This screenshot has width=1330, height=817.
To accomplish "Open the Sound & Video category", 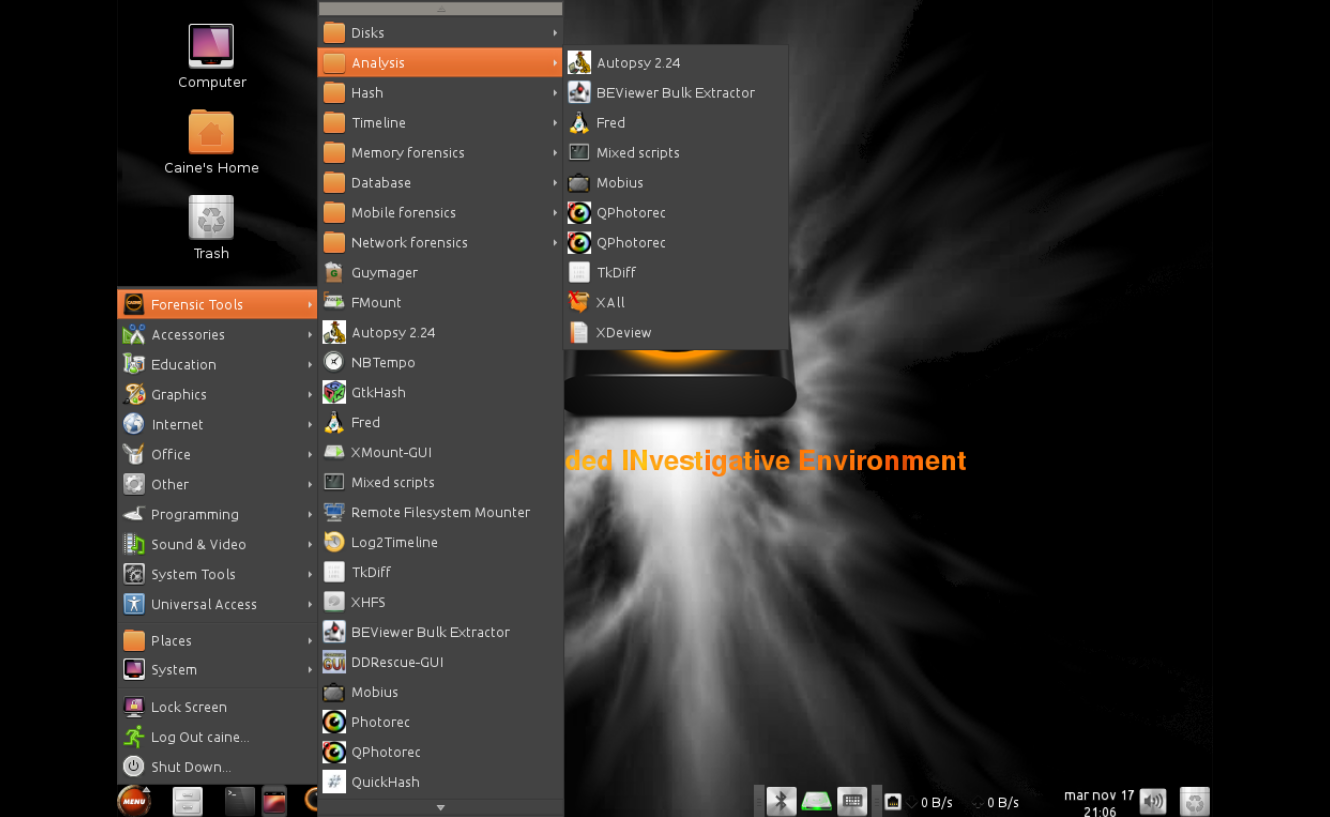I will click(x=217, y=544).
